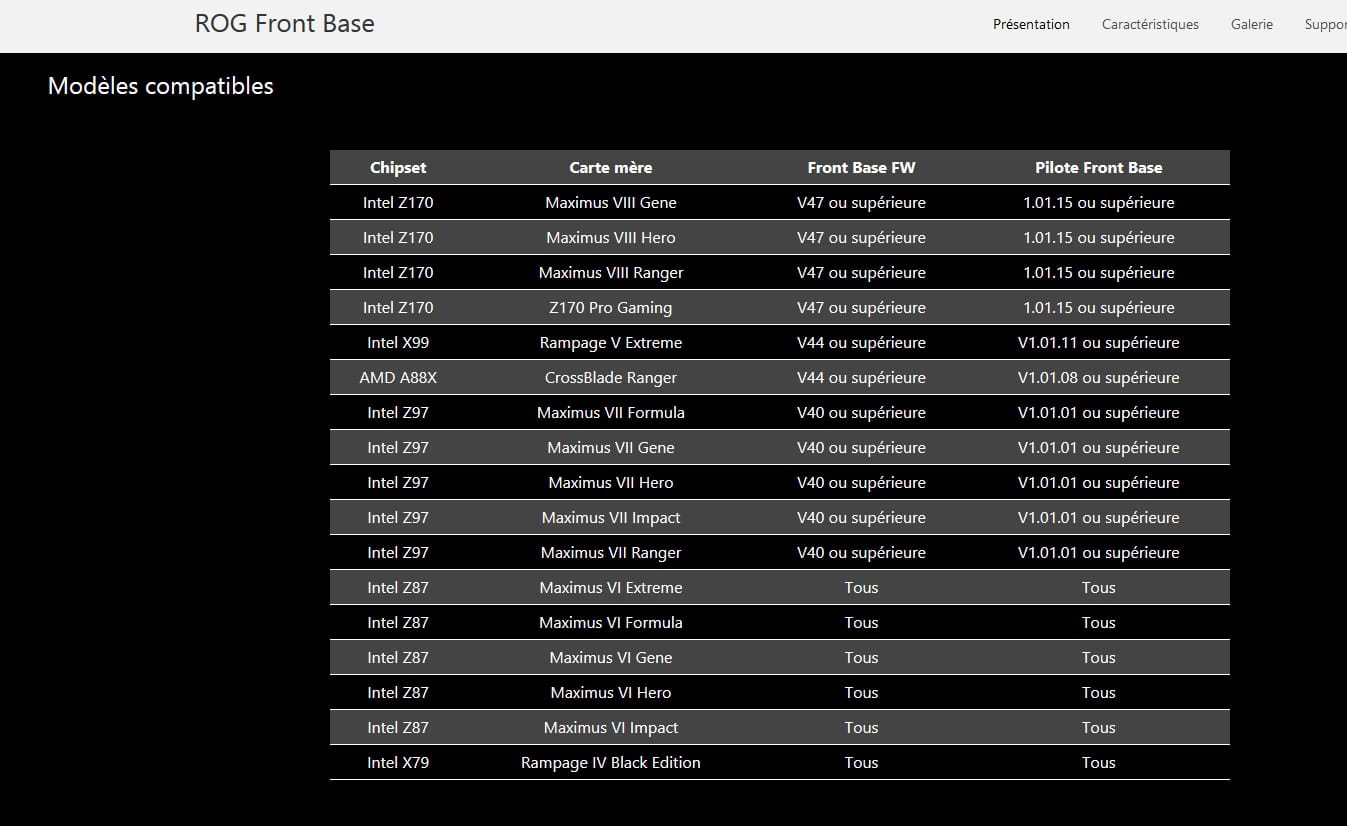Click the Intel X79 chipset cell
The image size is (1347, 826).
point(398,763)
